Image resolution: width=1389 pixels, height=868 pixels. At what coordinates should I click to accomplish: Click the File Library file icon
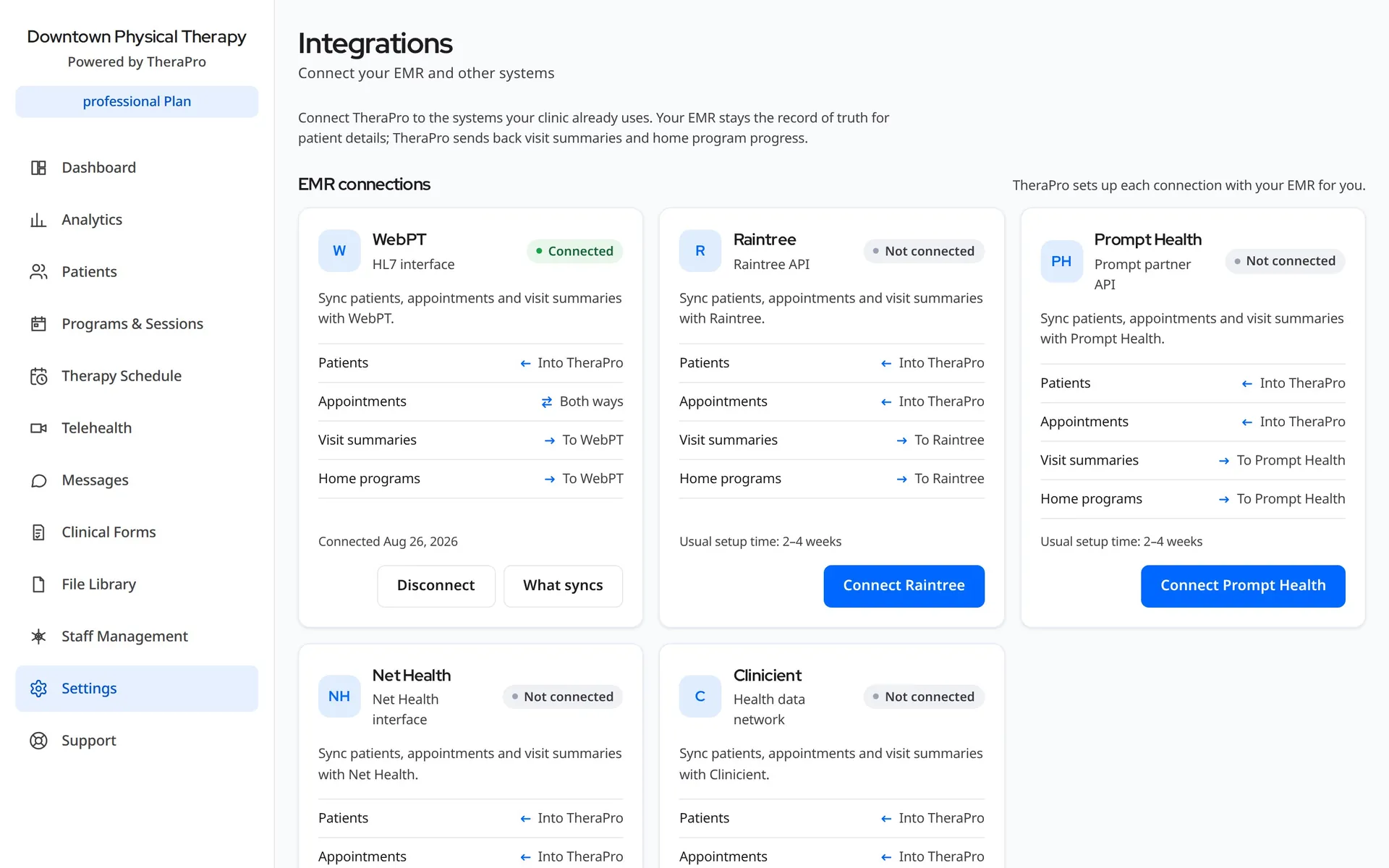(38, 584)
